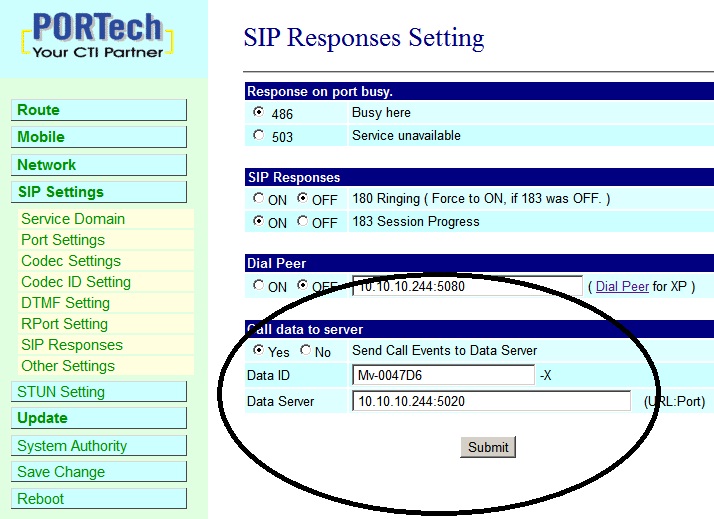
Task: Click the 'Service unavailable' text
Action: (406, 135)
